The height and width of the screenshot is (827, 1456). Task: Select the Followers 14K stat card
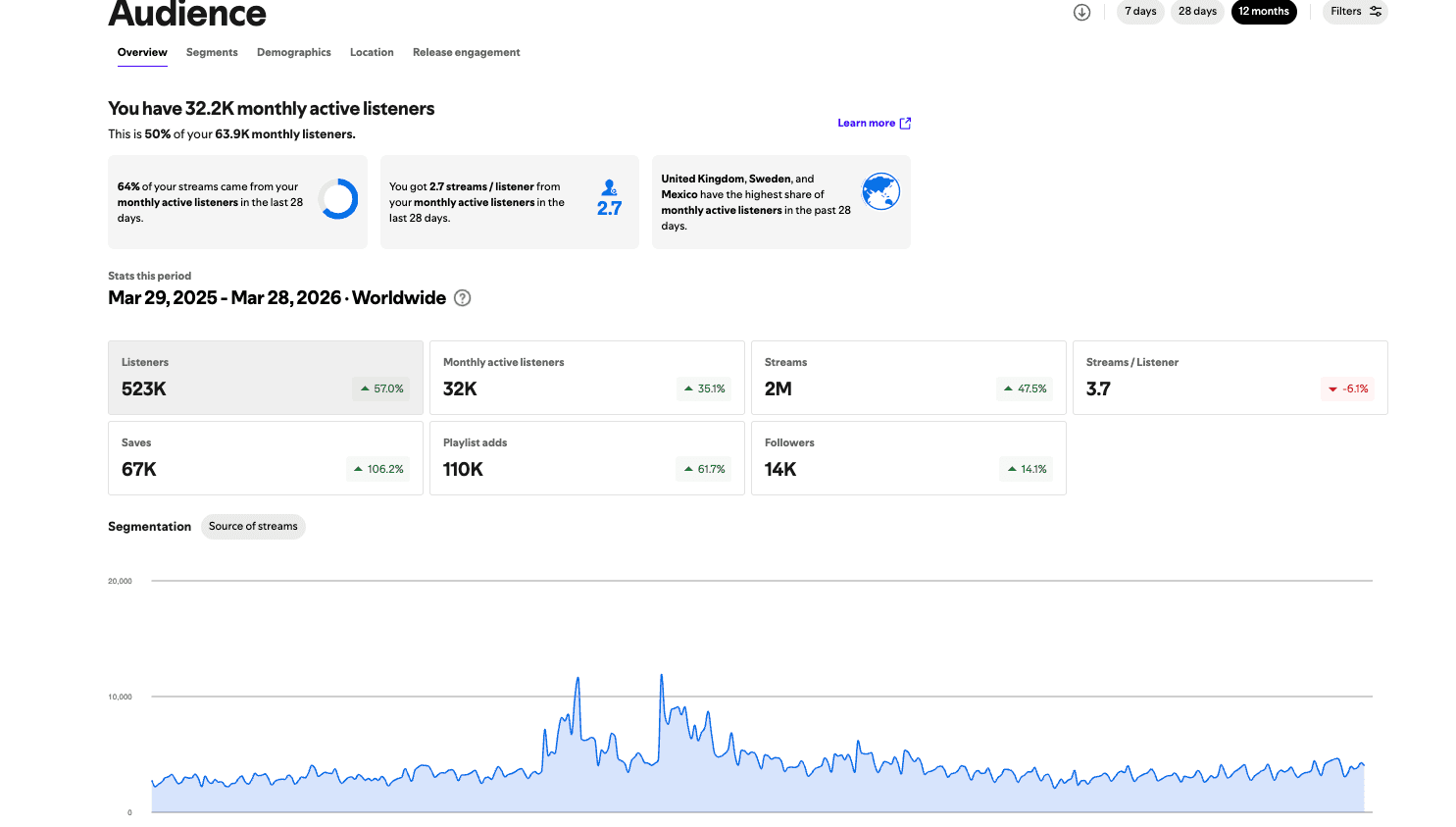(909, 458)
